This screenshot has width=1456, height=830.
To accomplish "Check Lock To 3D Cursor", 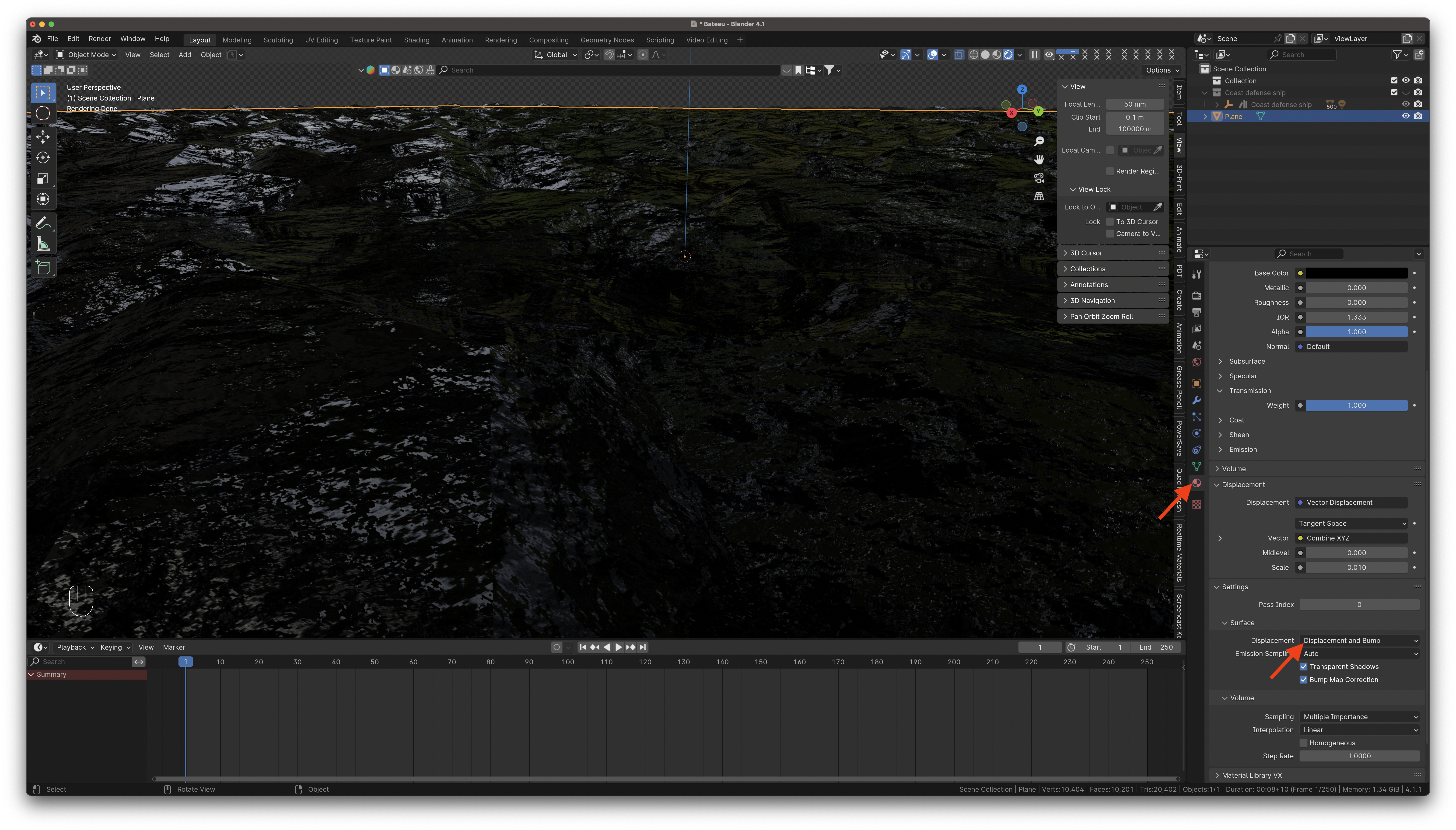I will 1110,222.
